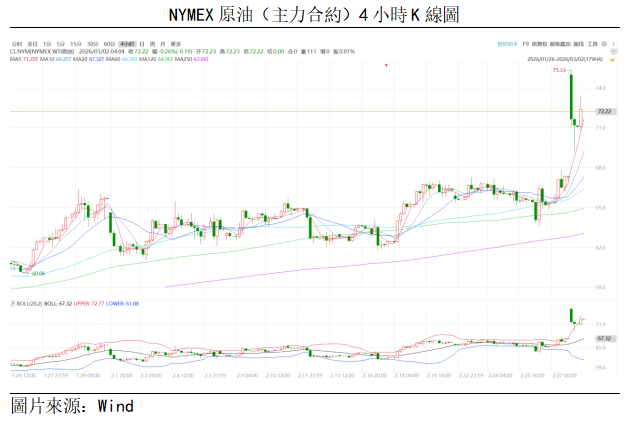Choose the 15分 period tab
The image size is (631, 422).
(x=76, y=45)
